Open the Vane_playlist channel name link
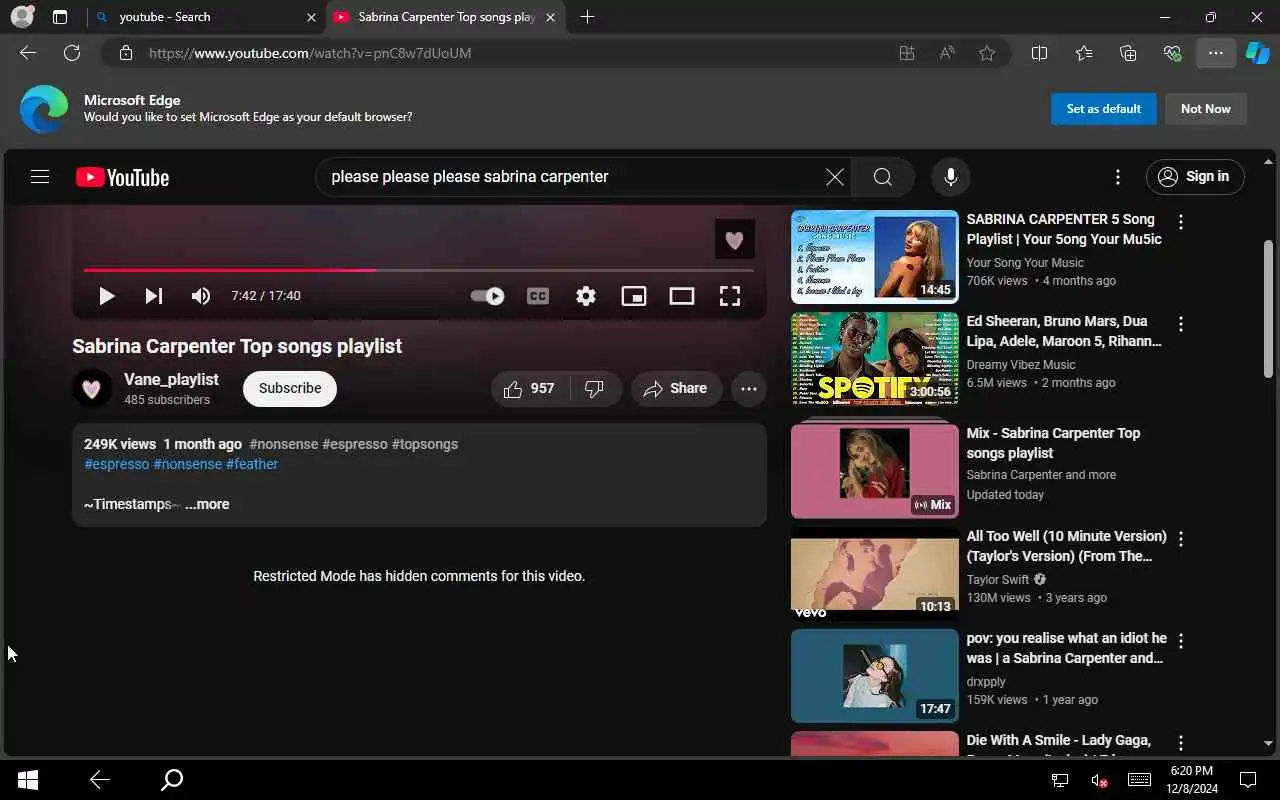The height and width of the screenshot is (800, 1280). pos(171,379)
